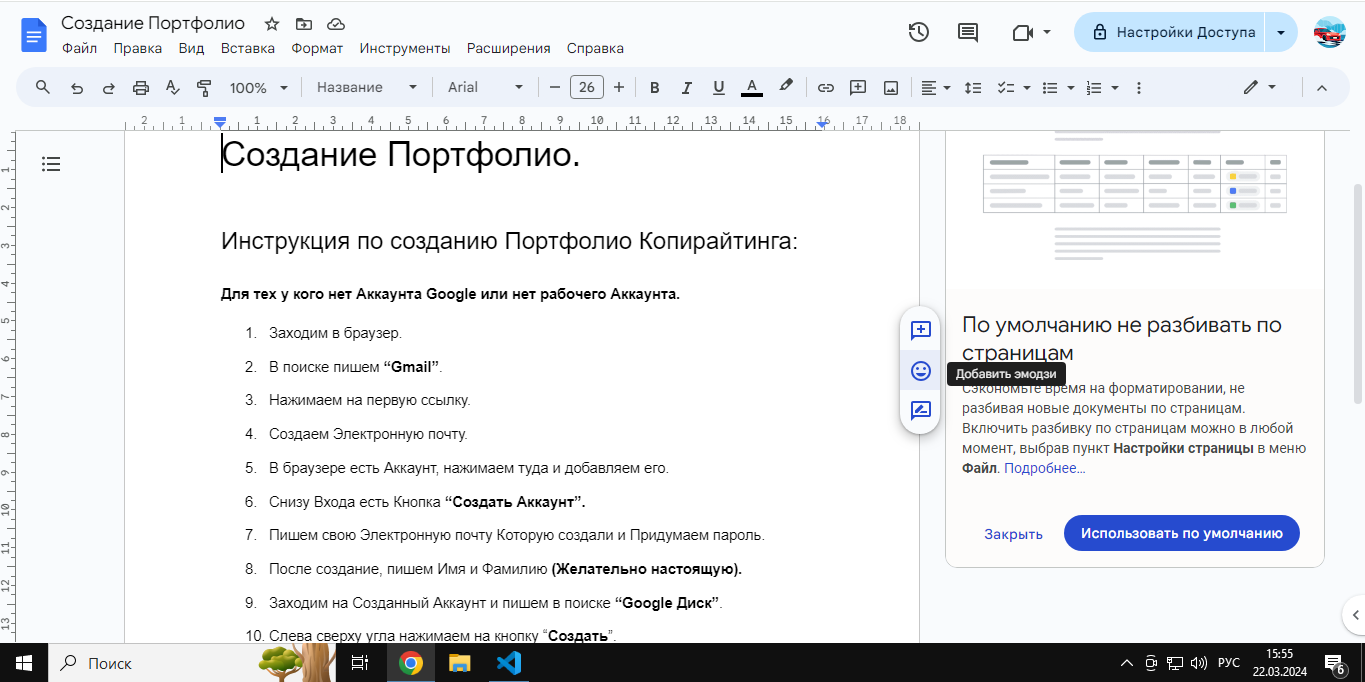Screen dimensions: 1365x682
Task: Click Закрыть in the side panel
Action: tap(1013, 534)
